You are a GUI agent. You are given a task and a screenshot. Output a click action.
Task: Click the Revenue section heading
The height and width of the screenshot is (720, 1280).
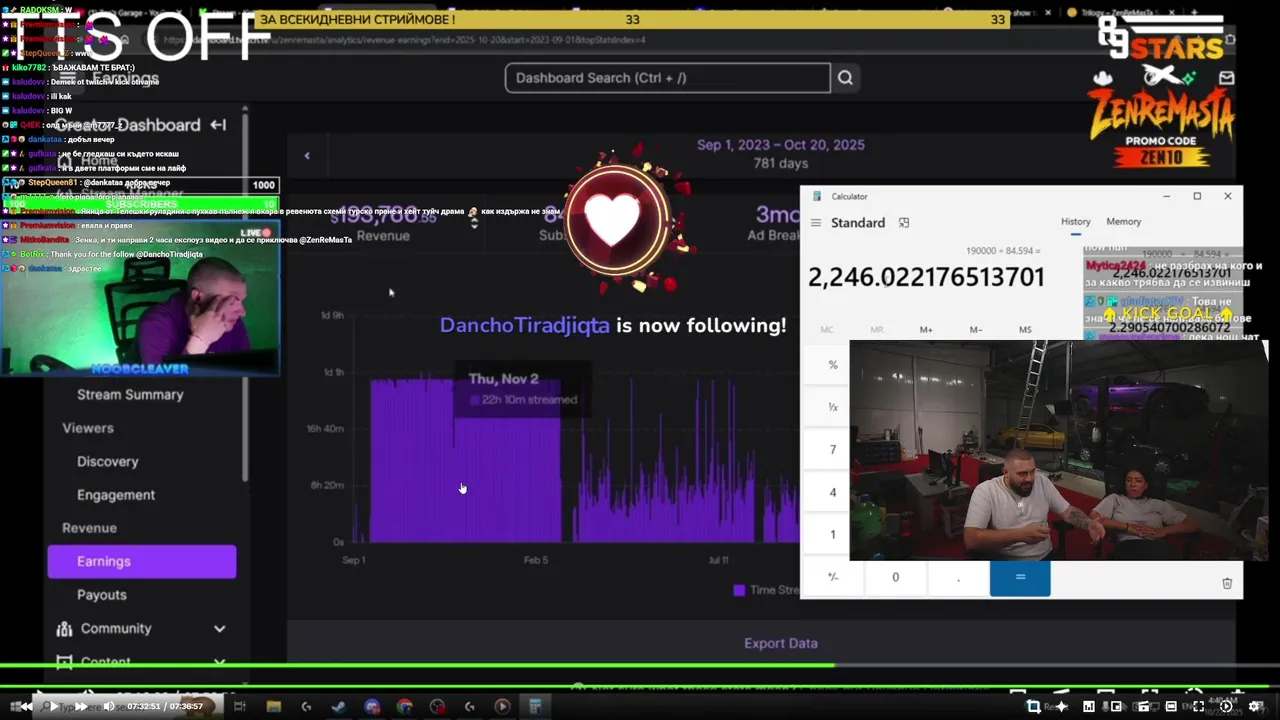(89, 528)
